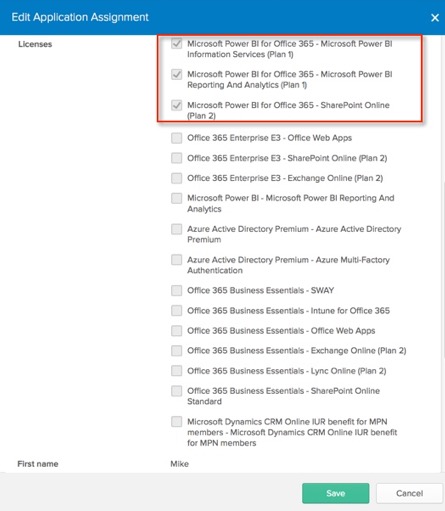Select Azure Active Directory Premium license checkbox
Viewport: 445px width, 511px height.
(177, 229)
